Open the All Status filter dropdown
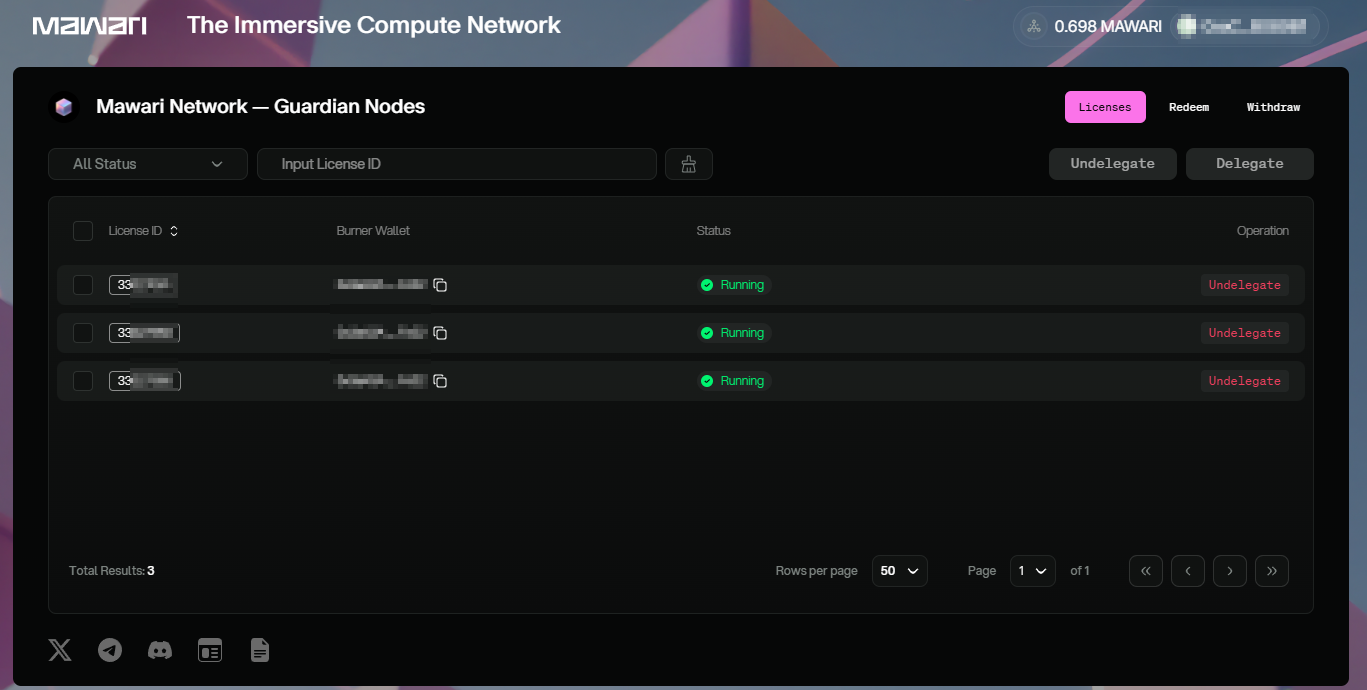1367x690 pixels. [148, 164]
